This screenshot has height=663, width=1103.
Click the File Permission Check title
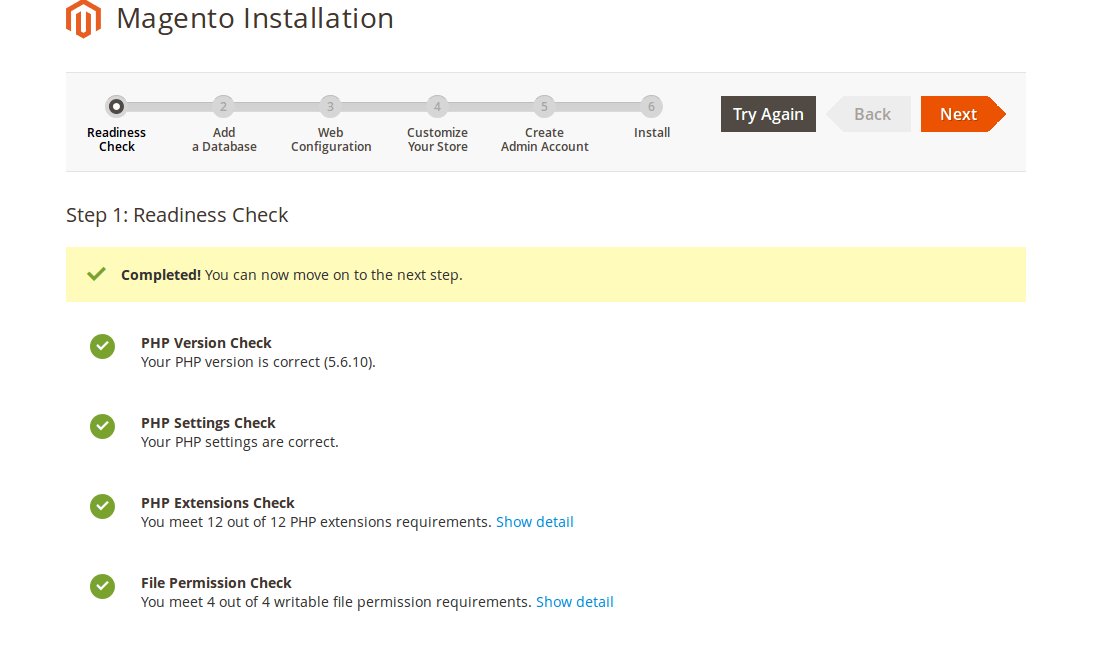pos(216,584)
